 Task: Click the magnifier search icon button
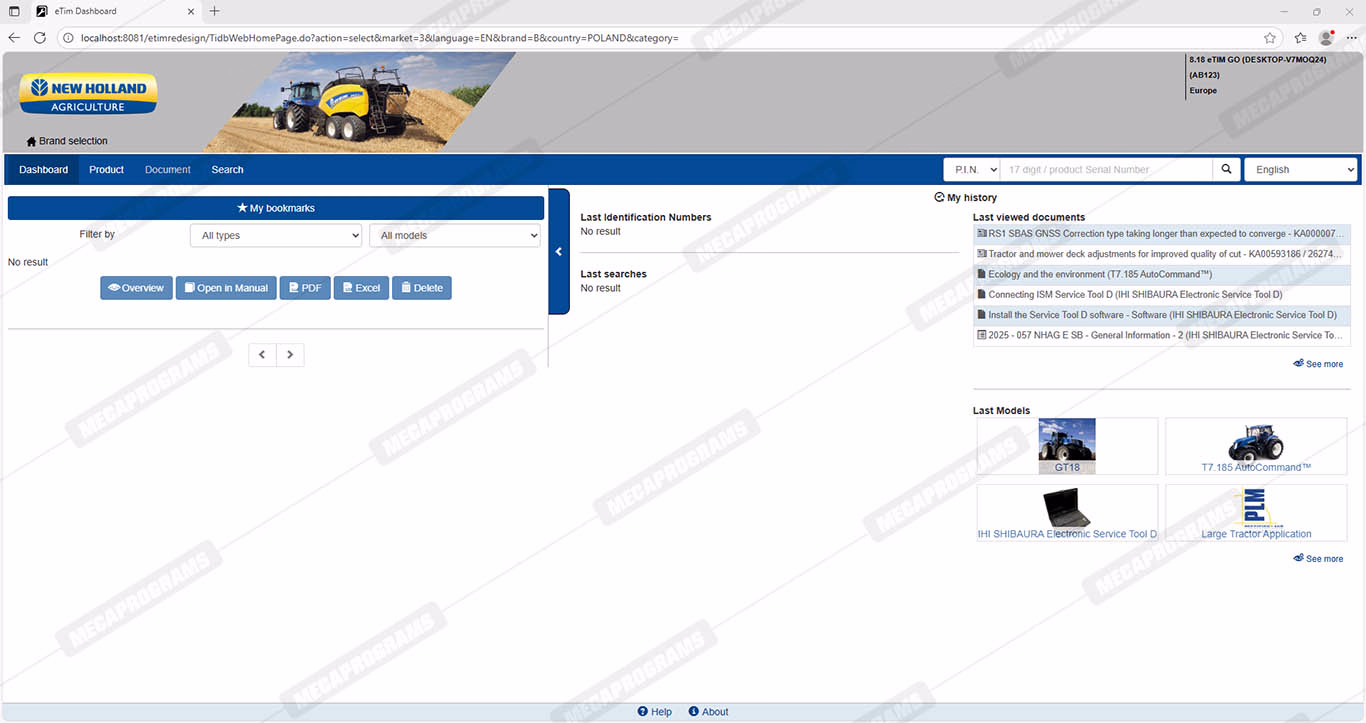tap(1226, 170)
